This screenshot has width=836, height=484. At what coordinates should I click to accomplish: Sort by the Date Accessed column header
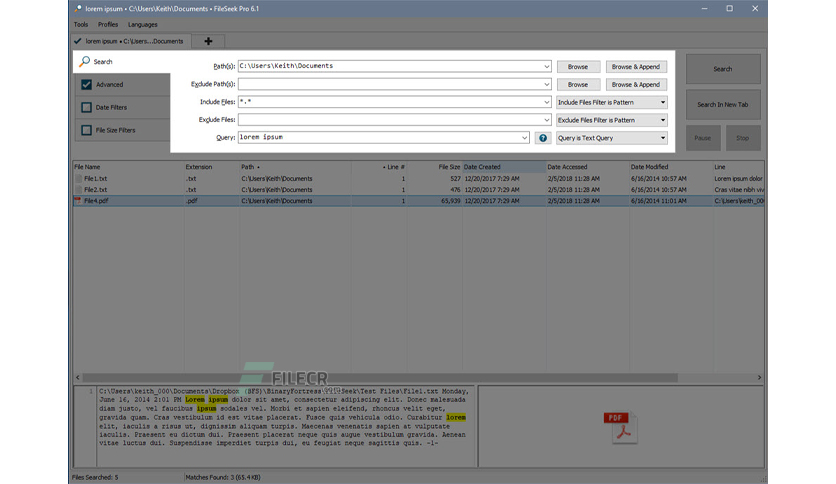tap(588, 167)
